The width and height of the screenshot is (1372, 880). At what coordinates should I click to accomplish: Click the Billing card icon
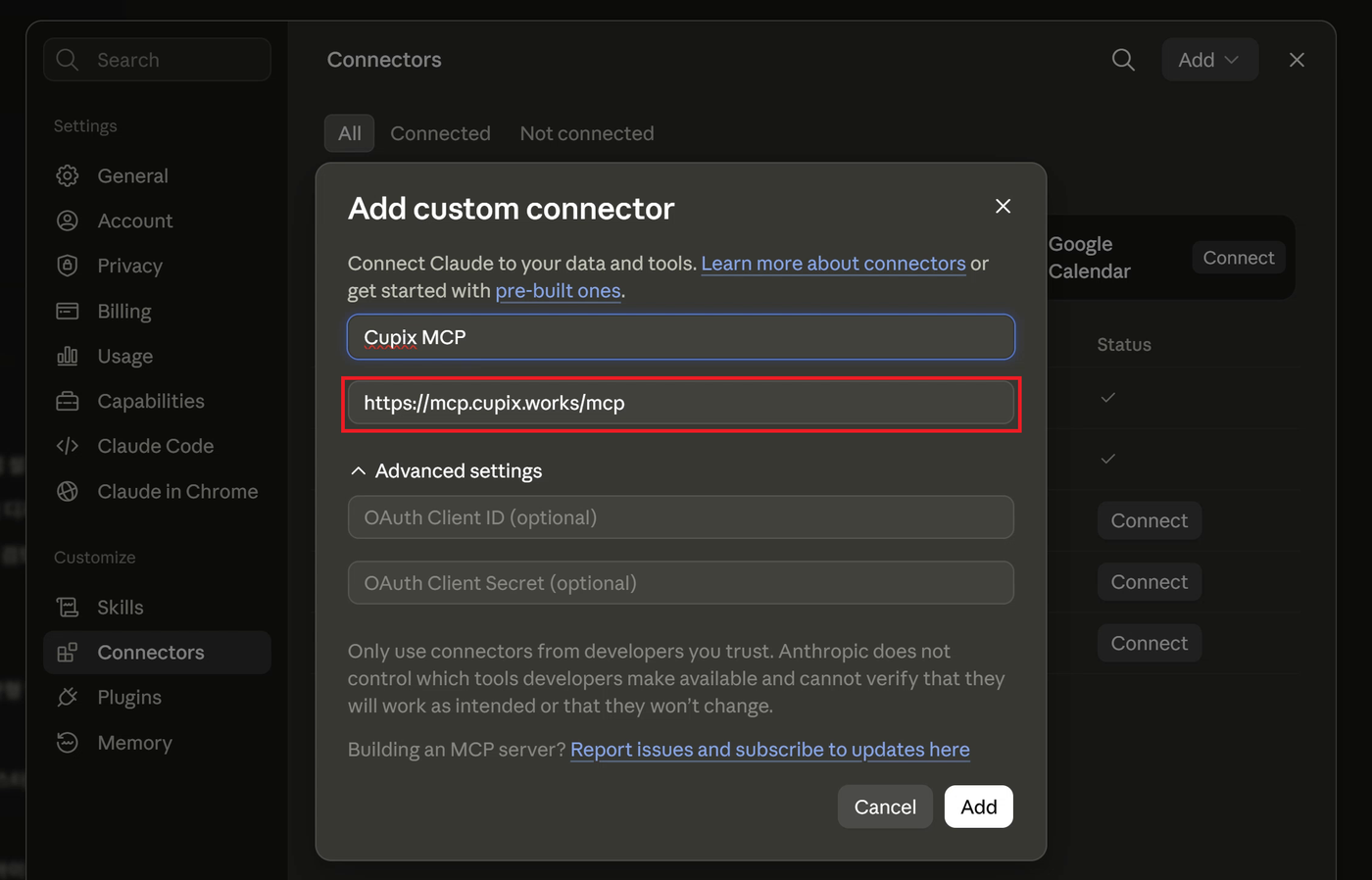pyautogui.click(x=68, y=311)
